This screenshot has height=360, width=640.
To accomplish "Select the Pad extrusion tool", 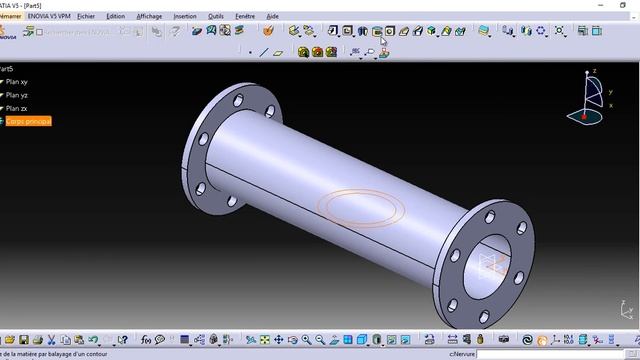I will point(333,31).
